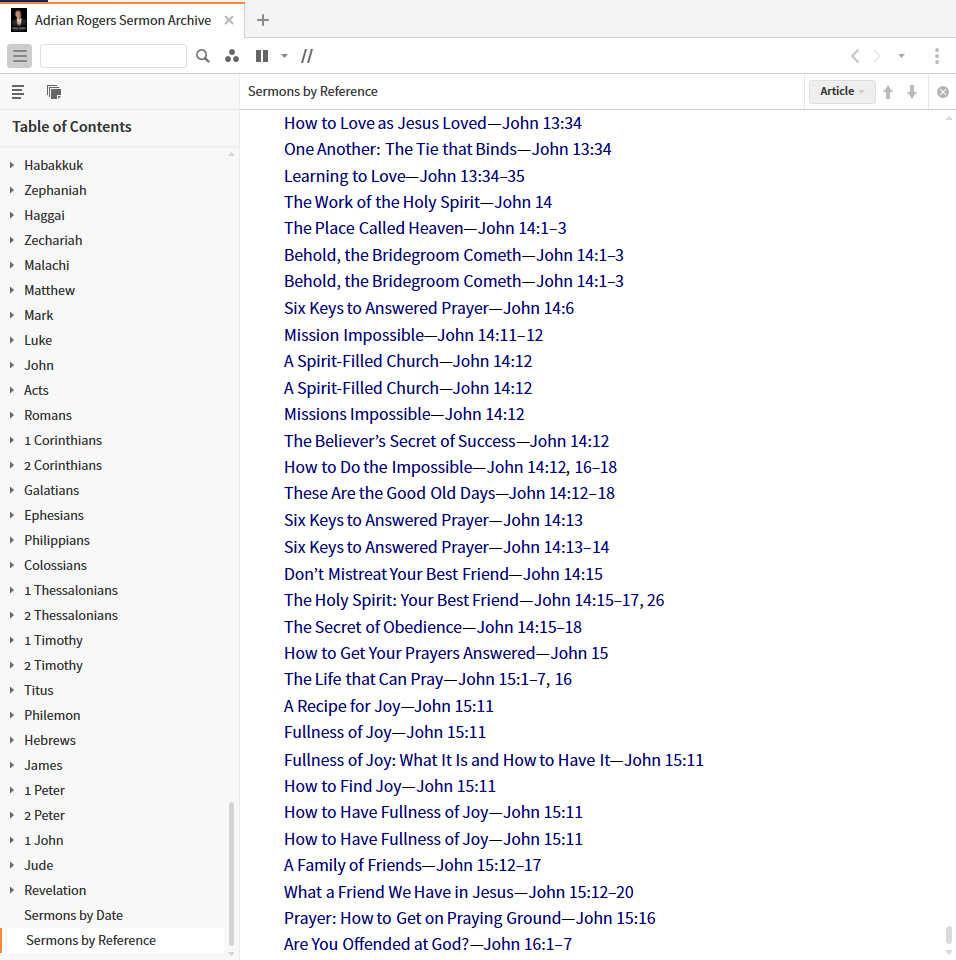956x960 pixels.
Task: Open What a Friend We Have in Jesus
Action: pyautogui.click(x=459, y=892)
